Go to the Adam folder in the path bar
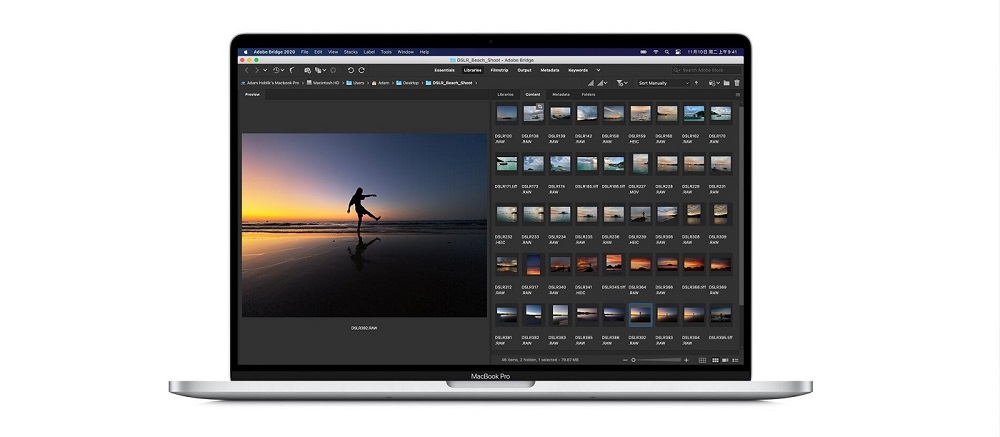Screen dimensions: 1000x437 click(x=381, y=83)
